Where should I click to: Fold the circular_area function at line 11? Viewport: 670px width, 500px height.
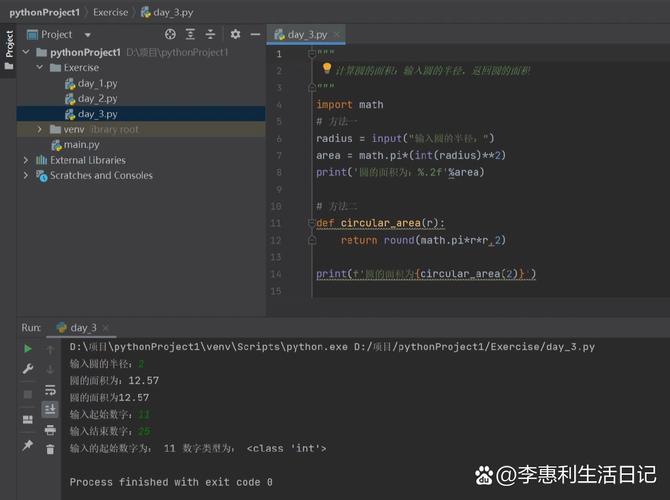[312, 223]
